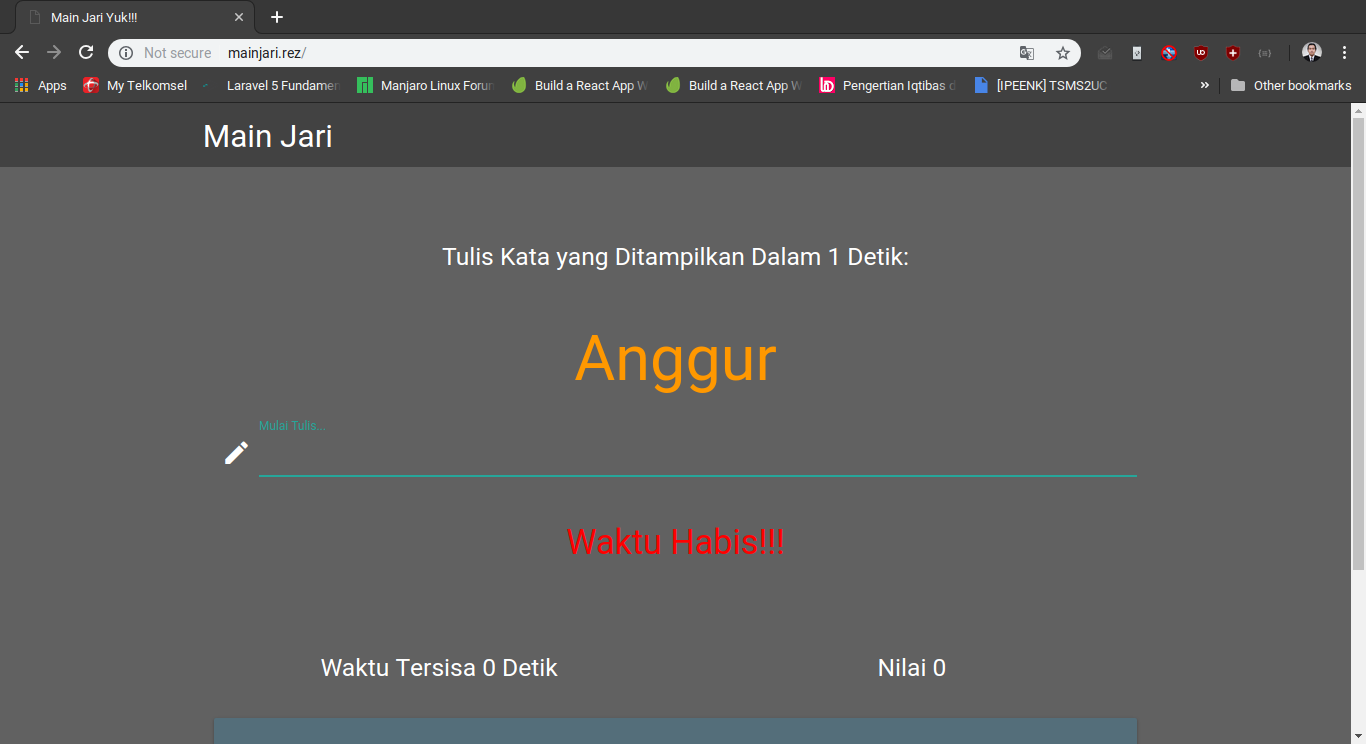Go back to the previous page
Screen dimensions: 1366x744
[x=22, y=53]
